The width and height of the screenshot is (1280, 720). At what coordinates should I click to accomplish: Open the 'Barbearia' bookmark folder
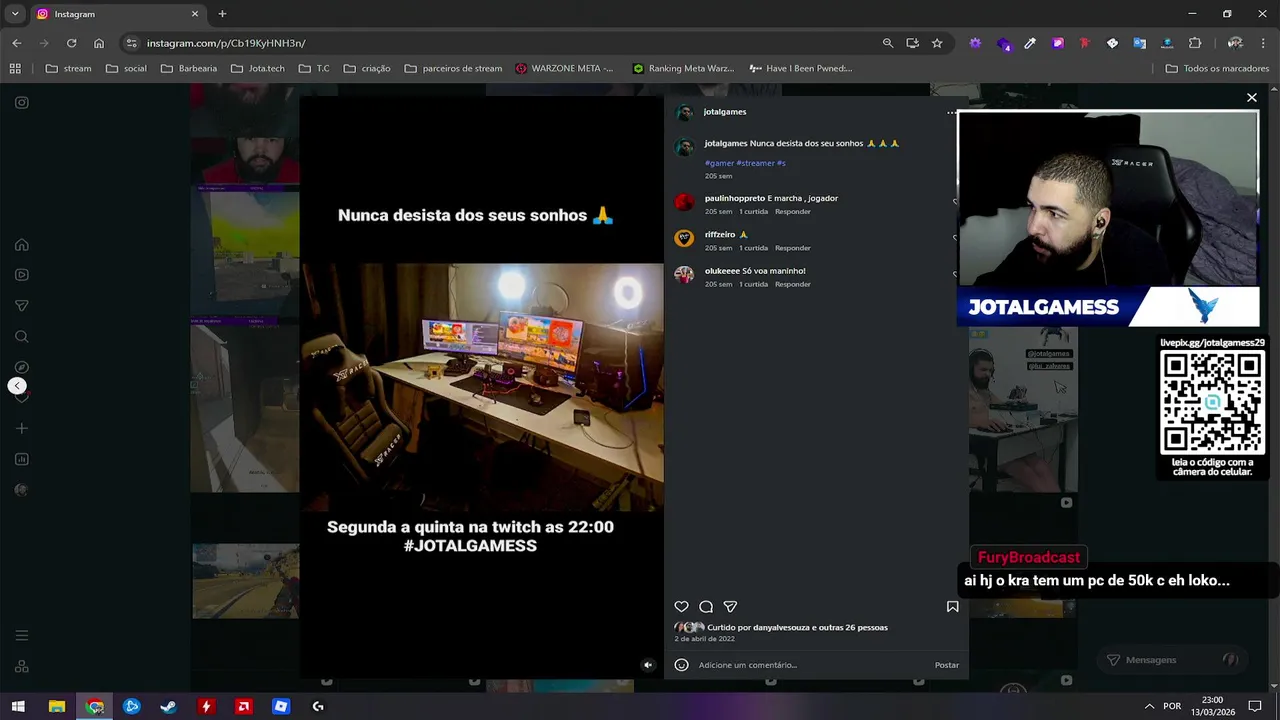pyautogui.click(x=189, y=68)
